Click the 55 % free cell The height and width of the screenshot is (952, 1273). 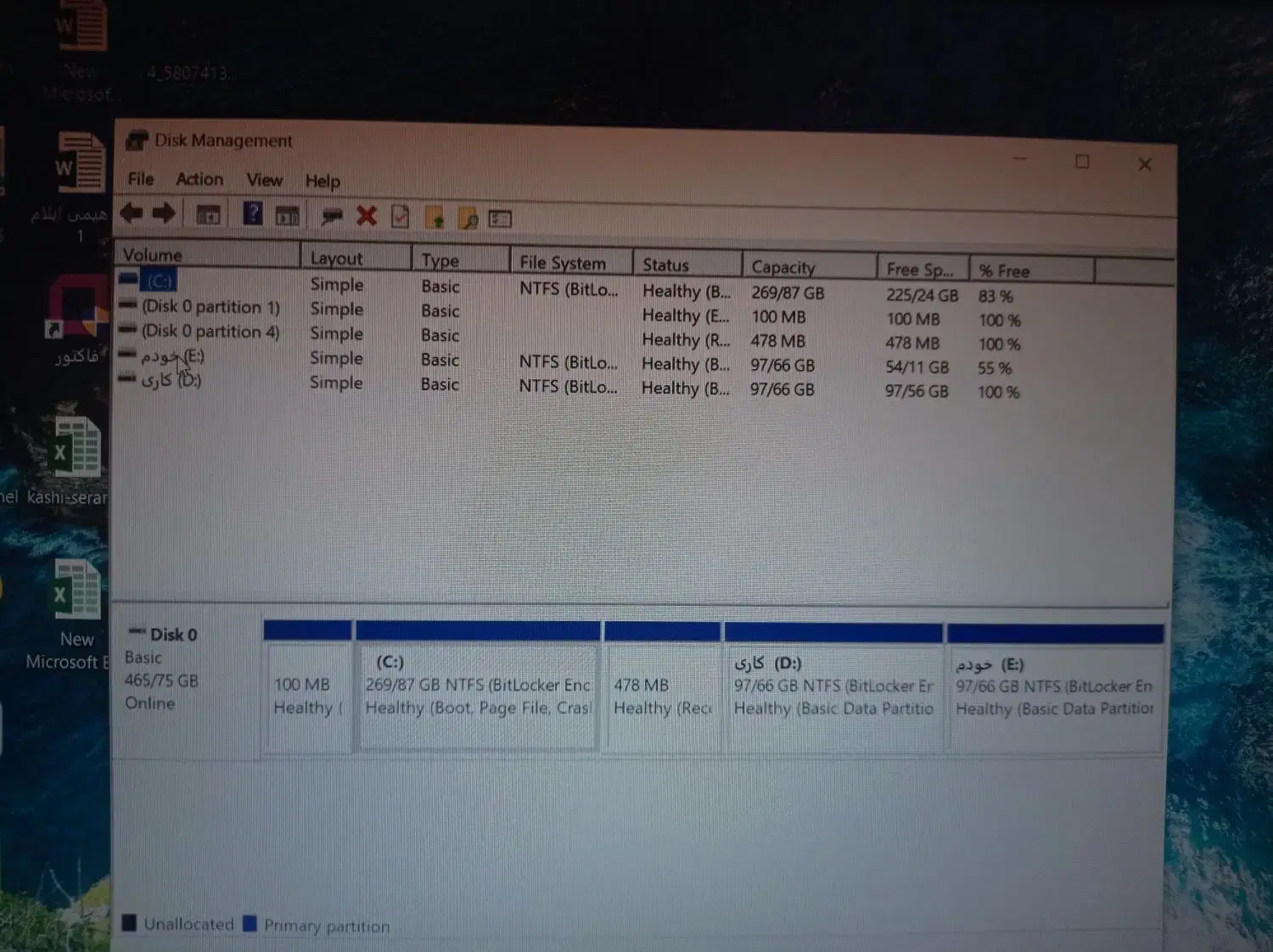[x=994, y=368]
